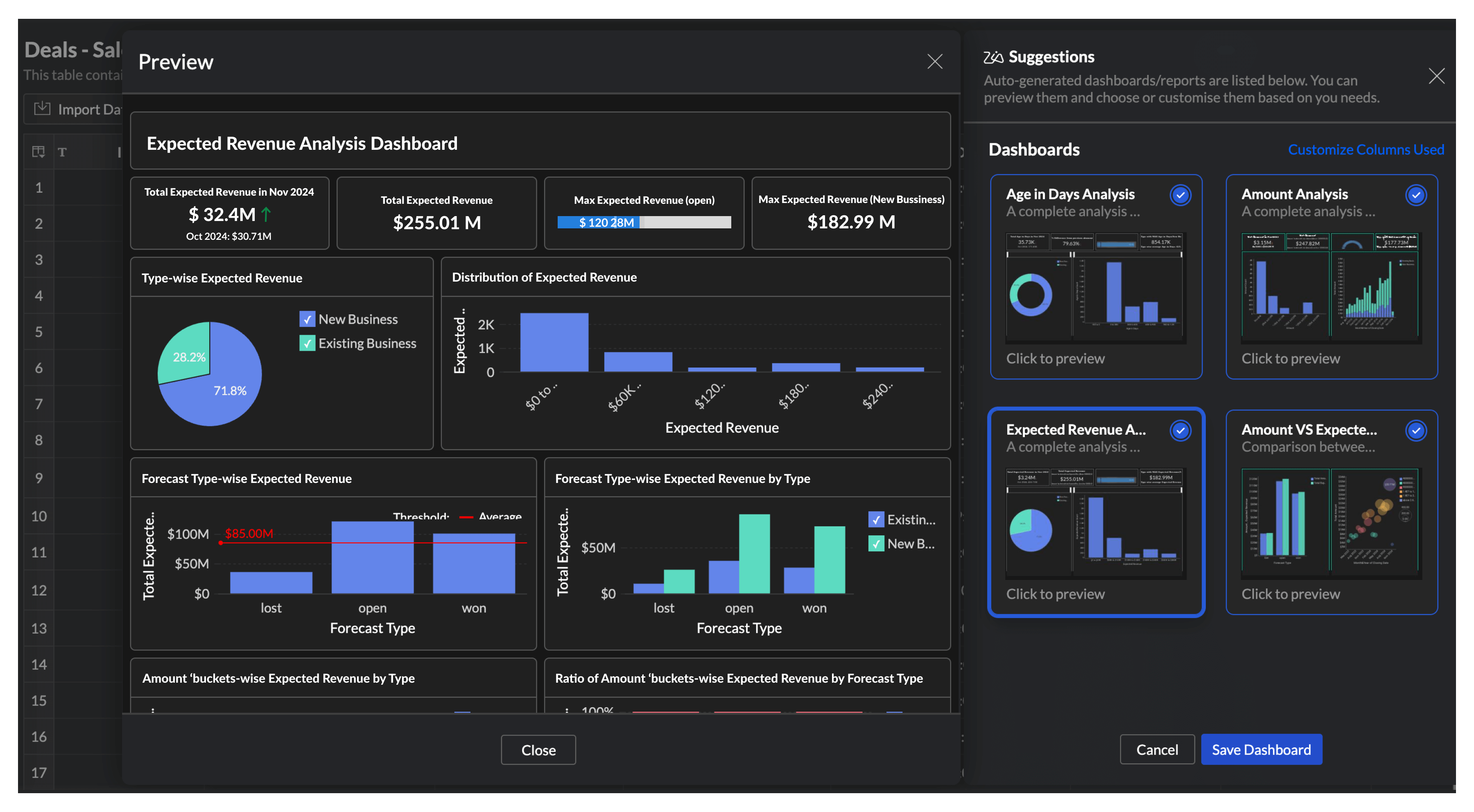Click the green open bar in Forecast by Type chart

click(754, 553)
